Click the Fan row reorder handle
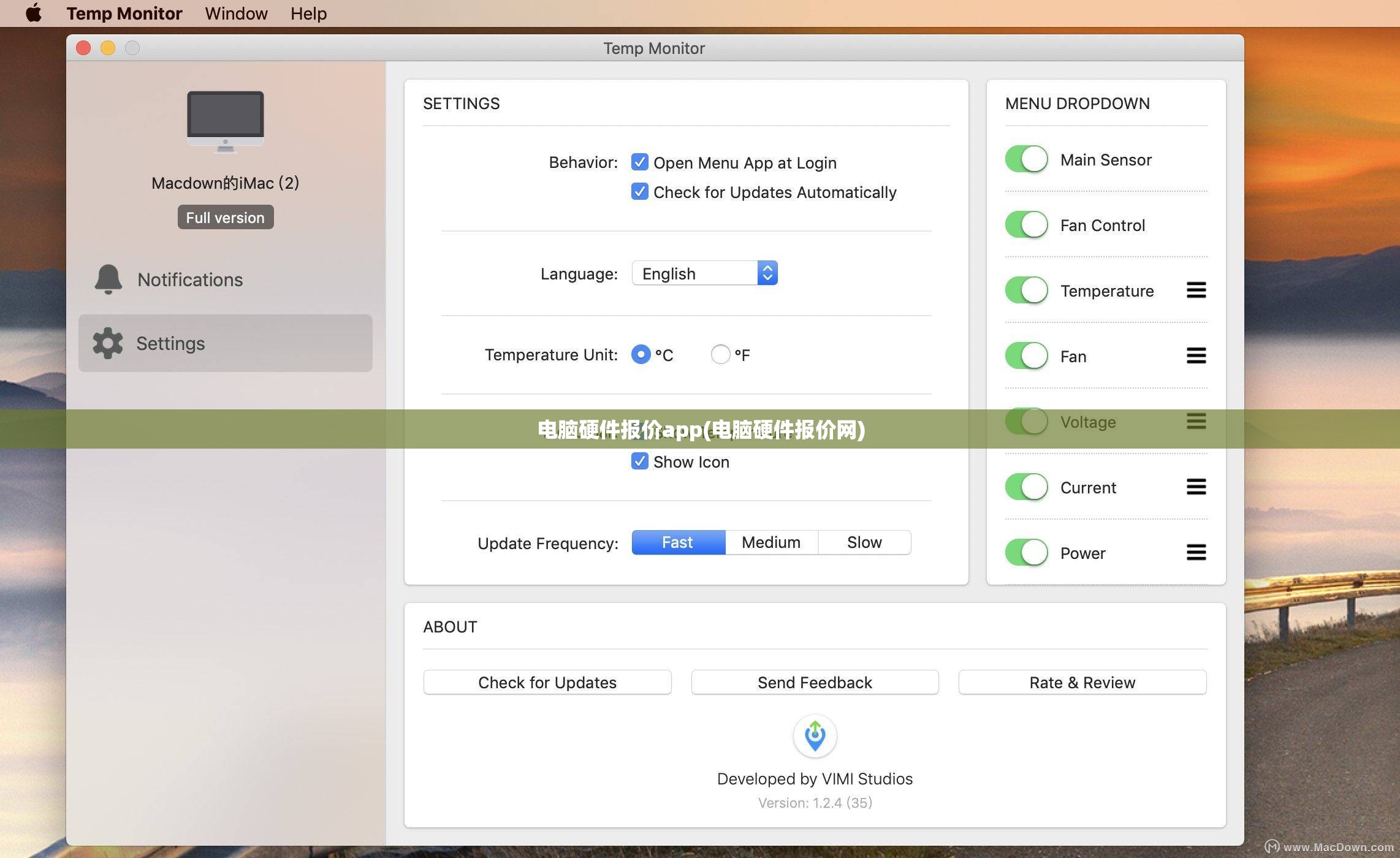Viewport: 1400px width, 858px height. (1196, 355)
